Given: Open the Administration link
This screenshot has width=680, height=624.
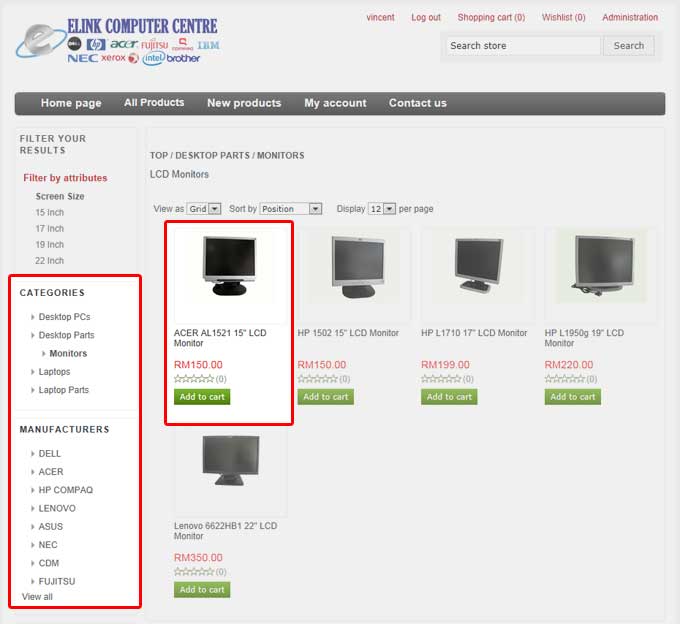Looking at the screenshot, I should 630,17.
